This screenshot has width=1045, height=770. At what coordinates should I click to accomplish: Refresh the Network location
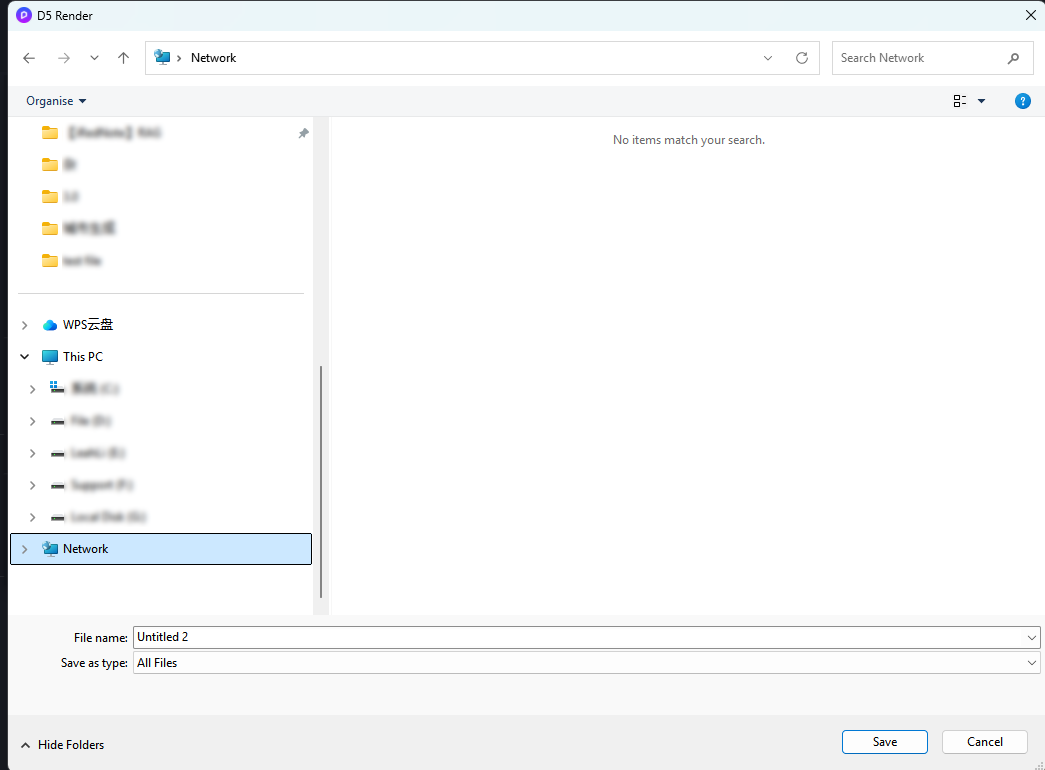coord(801,58)
